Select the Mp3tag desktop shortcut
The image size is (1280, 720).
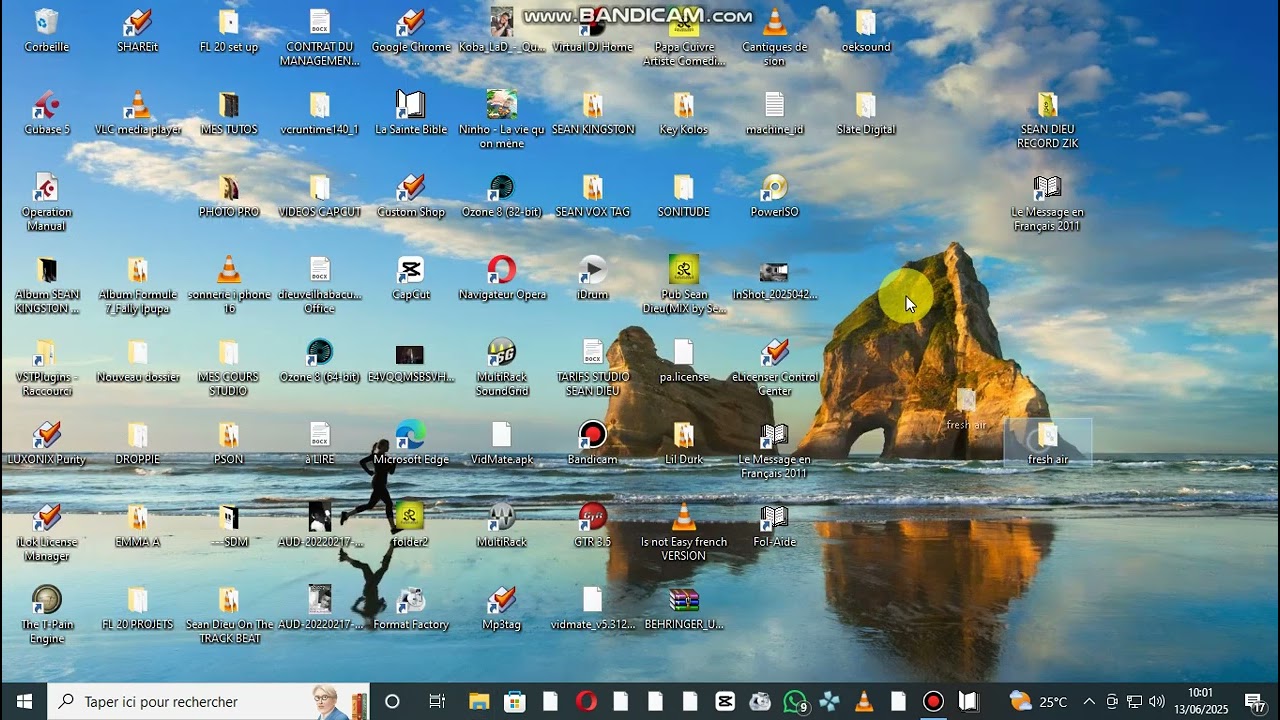point(502,608)
